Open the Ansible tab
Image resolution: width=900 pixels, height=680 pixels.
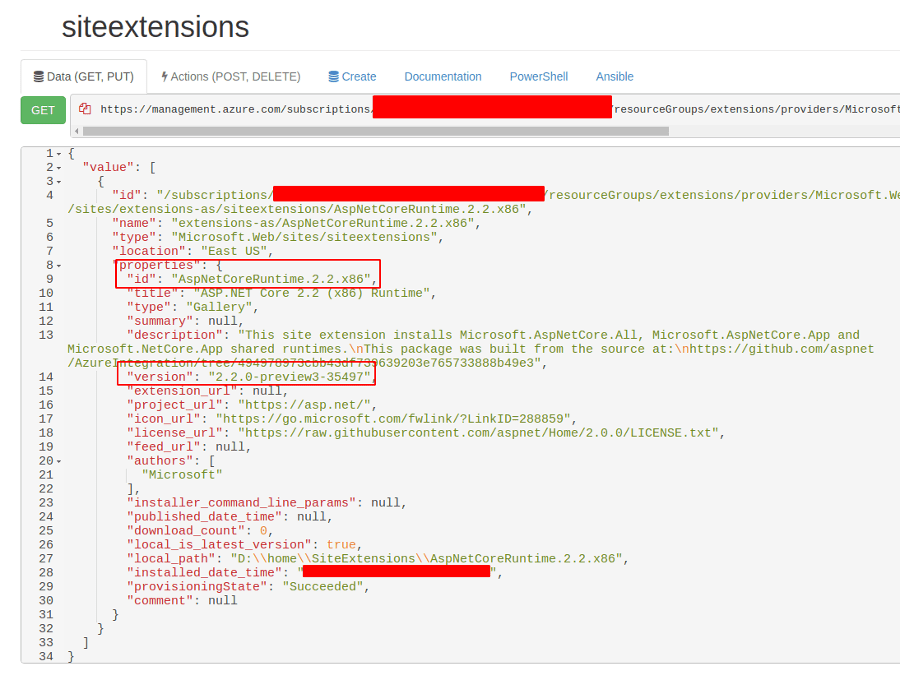(615, 76)
